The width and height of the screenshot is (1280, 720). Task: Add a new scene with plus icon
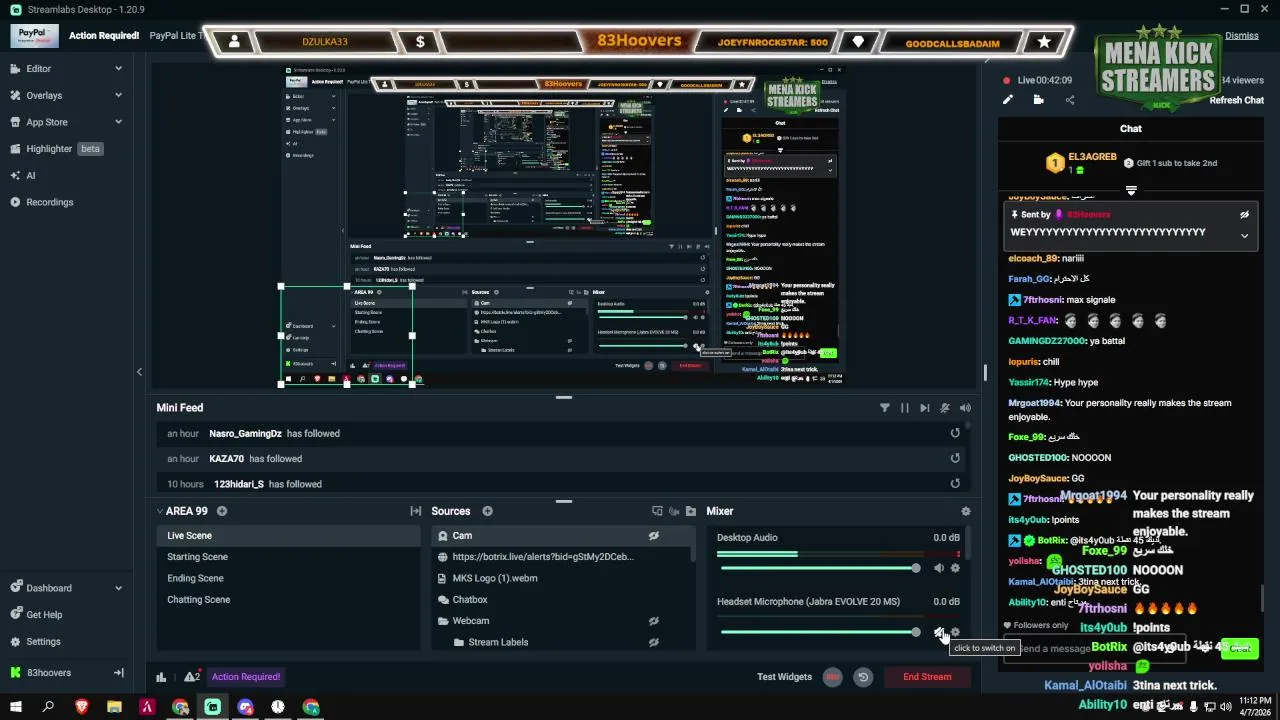pyautogui.click(x=222, y=511)
